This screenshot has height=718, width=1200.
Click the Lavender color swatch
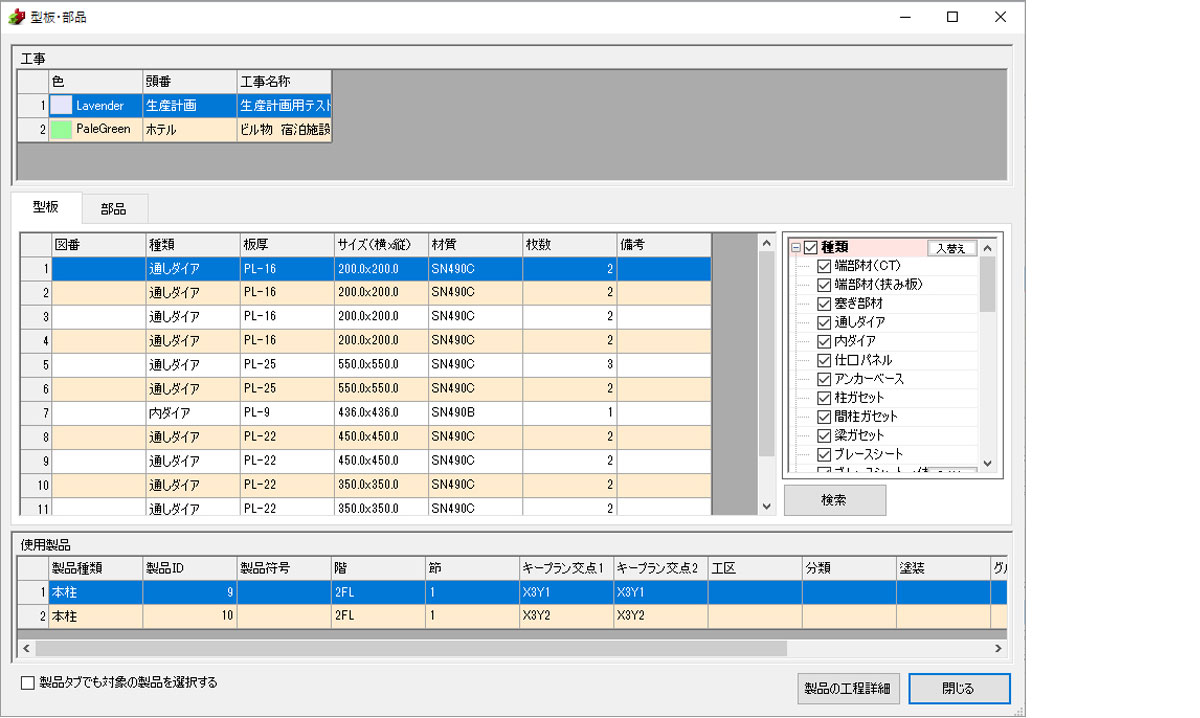pyautogui.click(x=62, y=105)
